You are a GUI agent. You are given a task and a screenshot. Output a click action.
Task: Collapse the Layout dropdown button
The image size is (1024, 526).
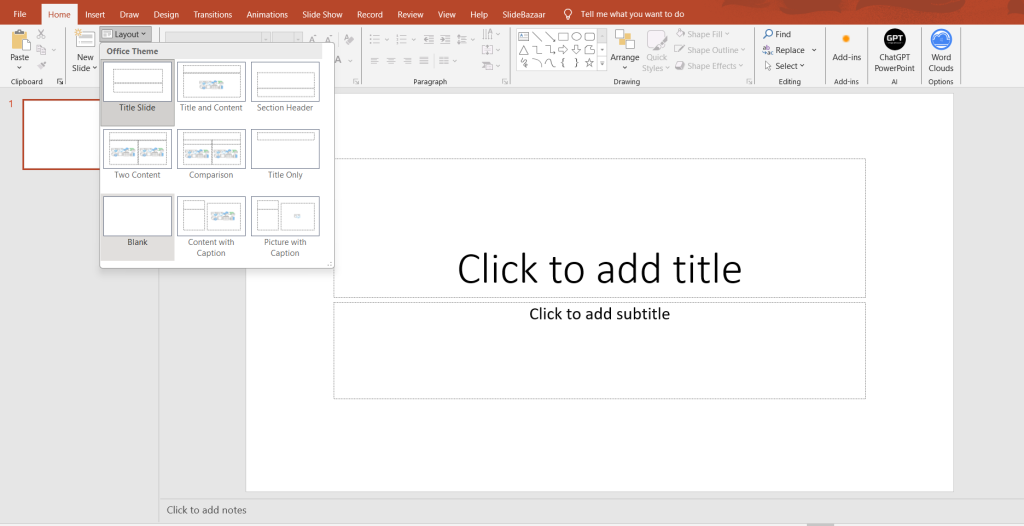[125, 34]
